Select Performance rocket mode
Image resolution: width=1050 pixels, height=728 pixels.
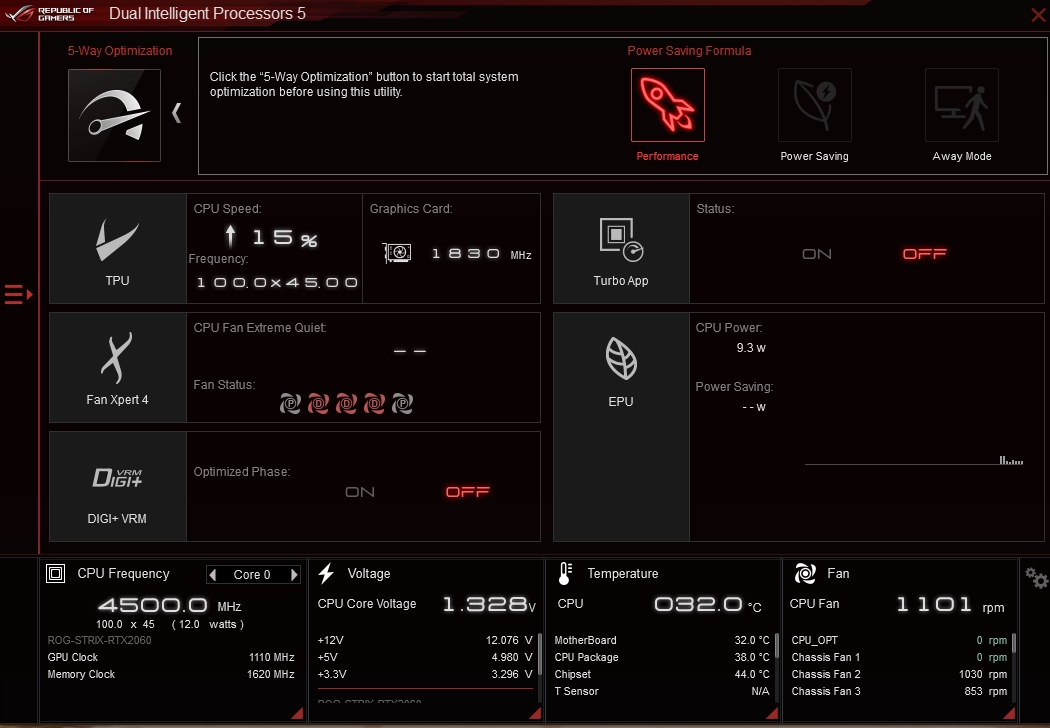668,105
